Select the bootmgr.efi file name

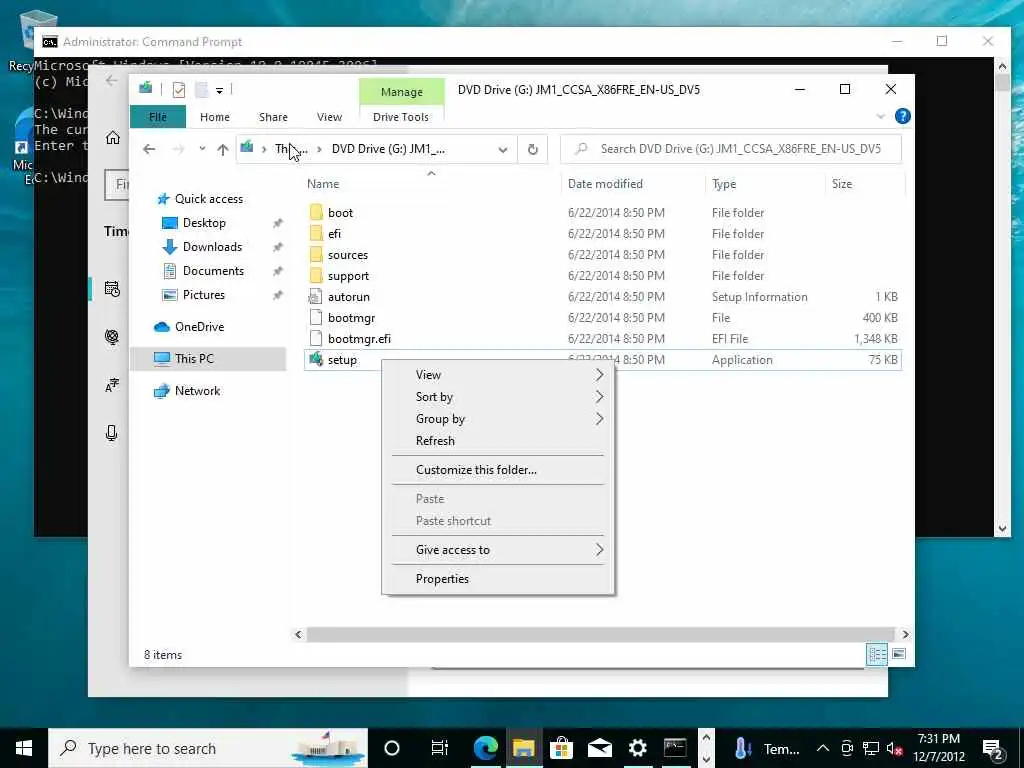tap(359, 339)
